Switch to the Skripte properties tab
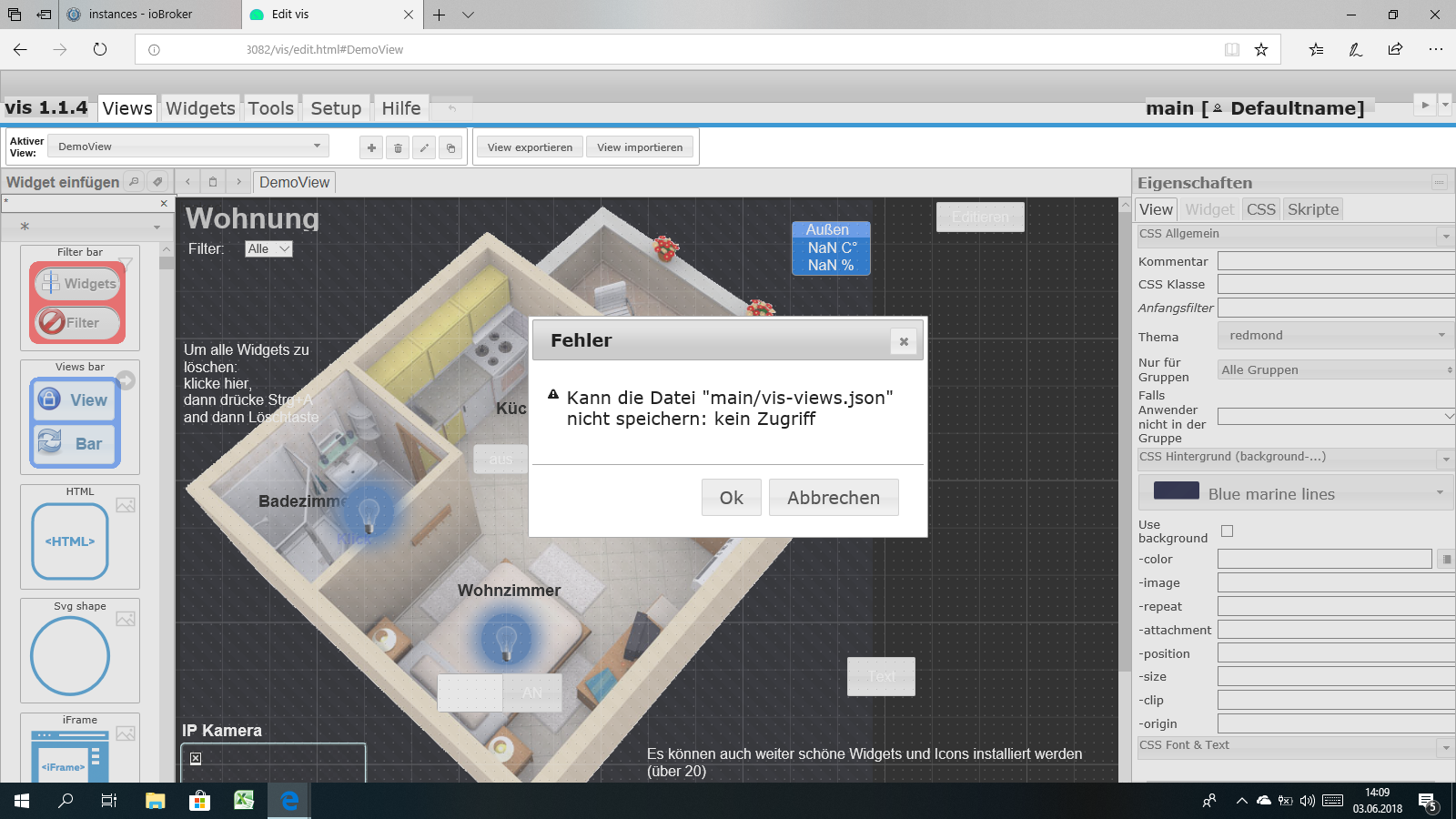This screenshot has height=819, width=1456. (1313, 209)
